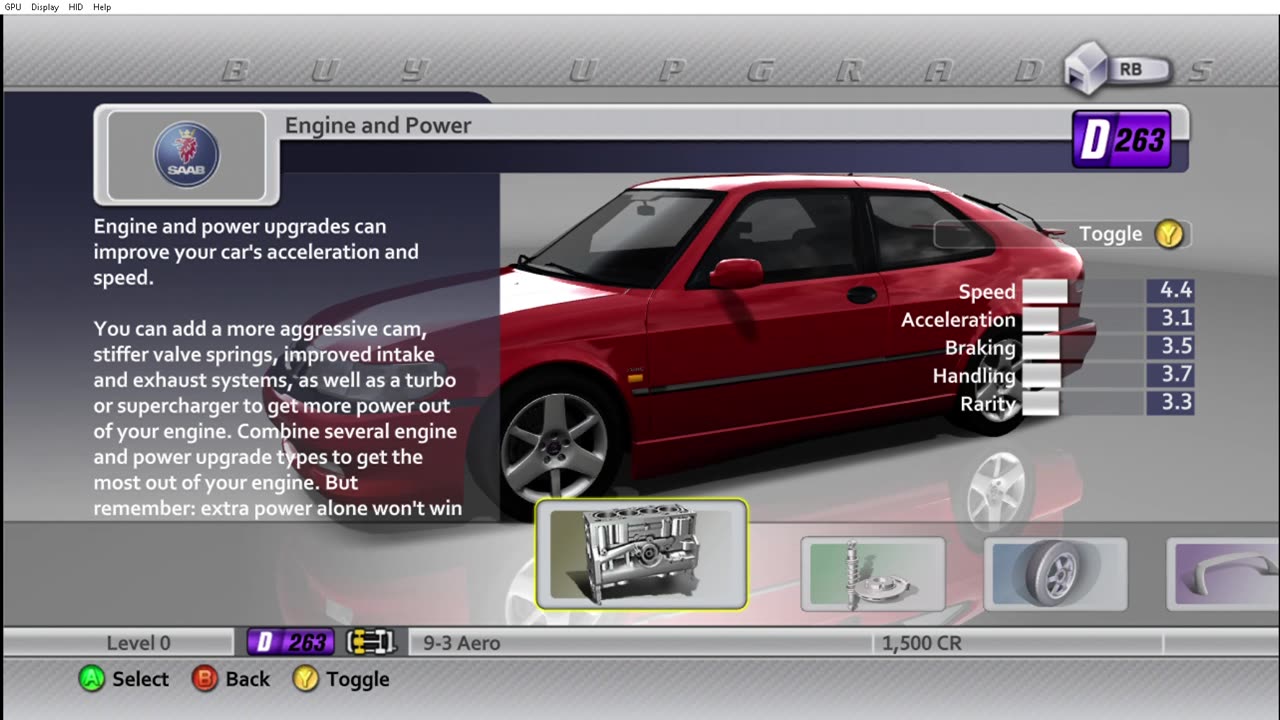Select the suspension and brake upgrade thumbnail
The width and height of the screenshot is (1280, 720).
(x=872, y=574)
